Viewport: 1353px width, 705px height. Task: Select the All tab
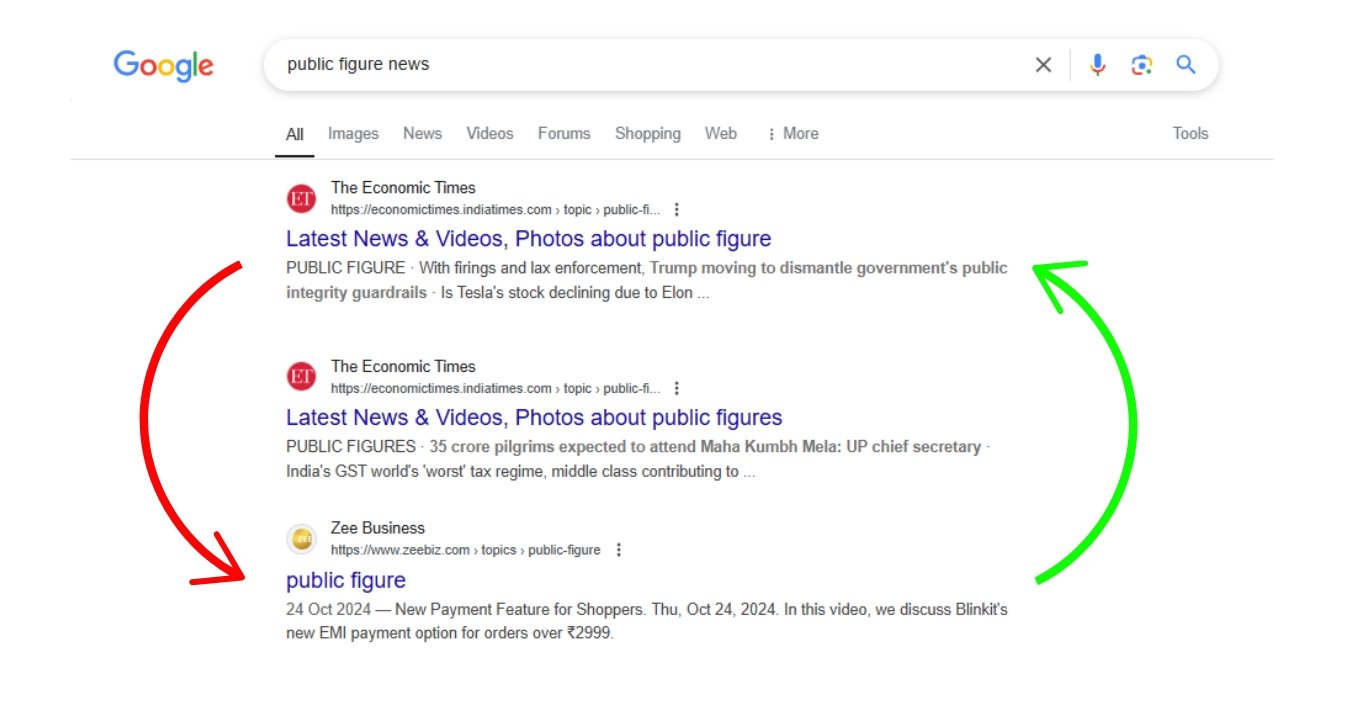pyautogui.click(x=295, y=134)
